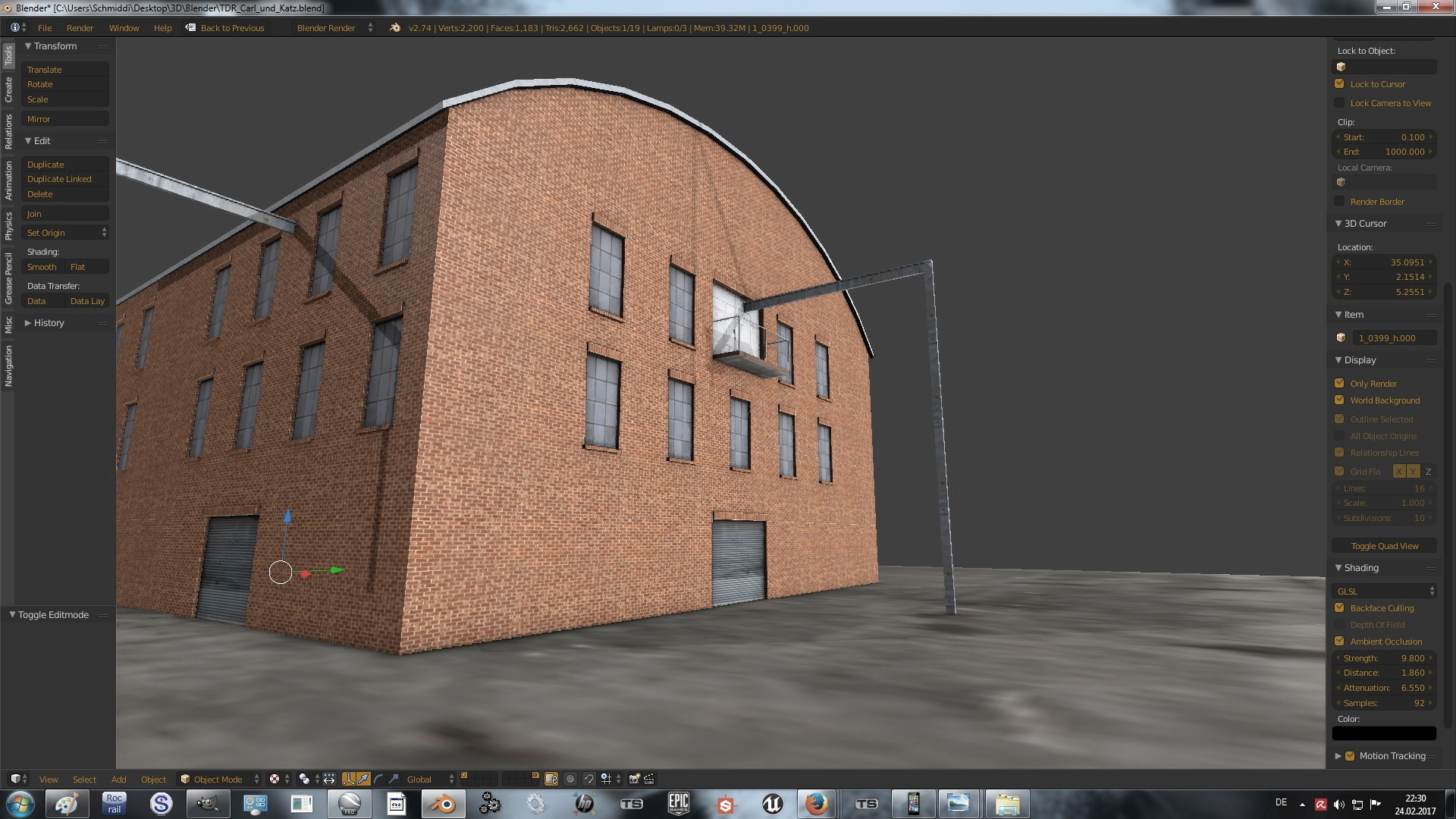Click the OpenGL render animation clapper icon

coord(648,779)
